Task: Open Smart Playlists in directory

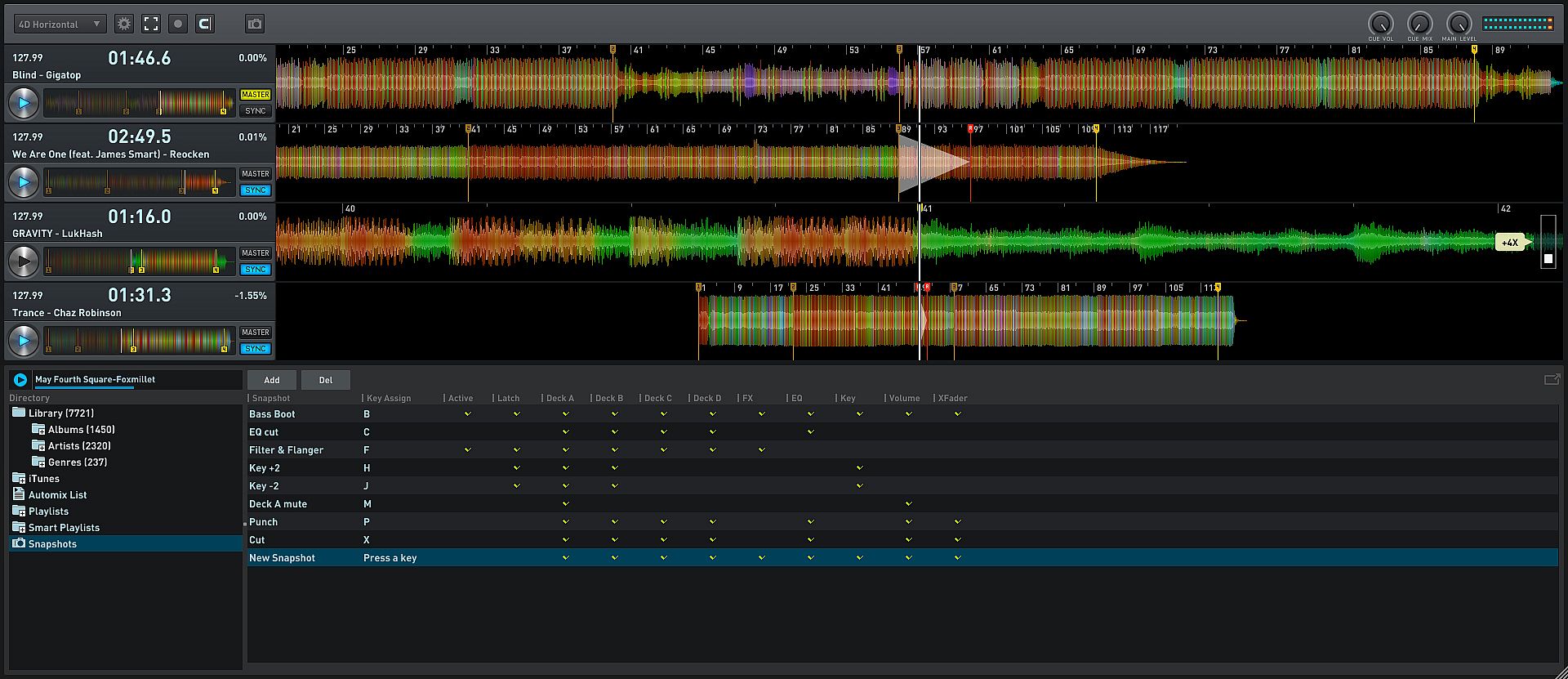Action: [x=64, y=528]
